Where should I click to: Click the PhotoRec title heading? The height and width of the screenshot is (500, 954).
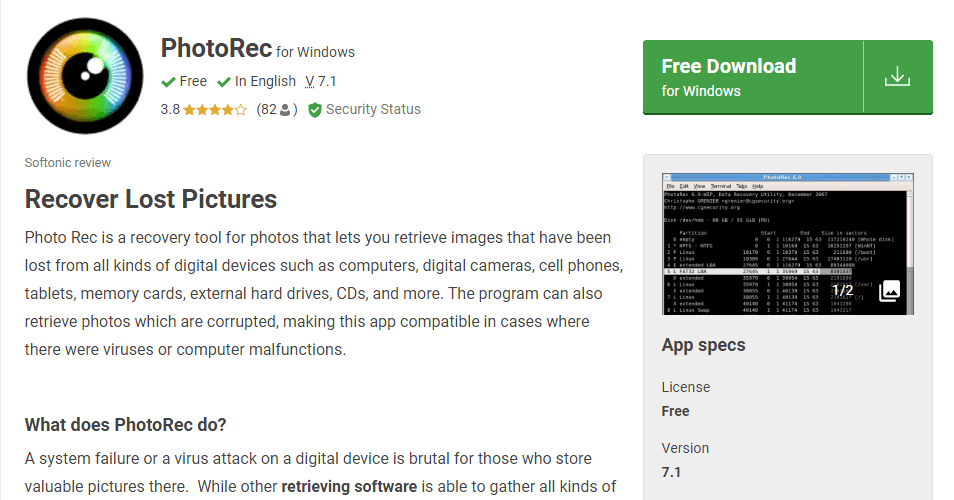[216, 48]
